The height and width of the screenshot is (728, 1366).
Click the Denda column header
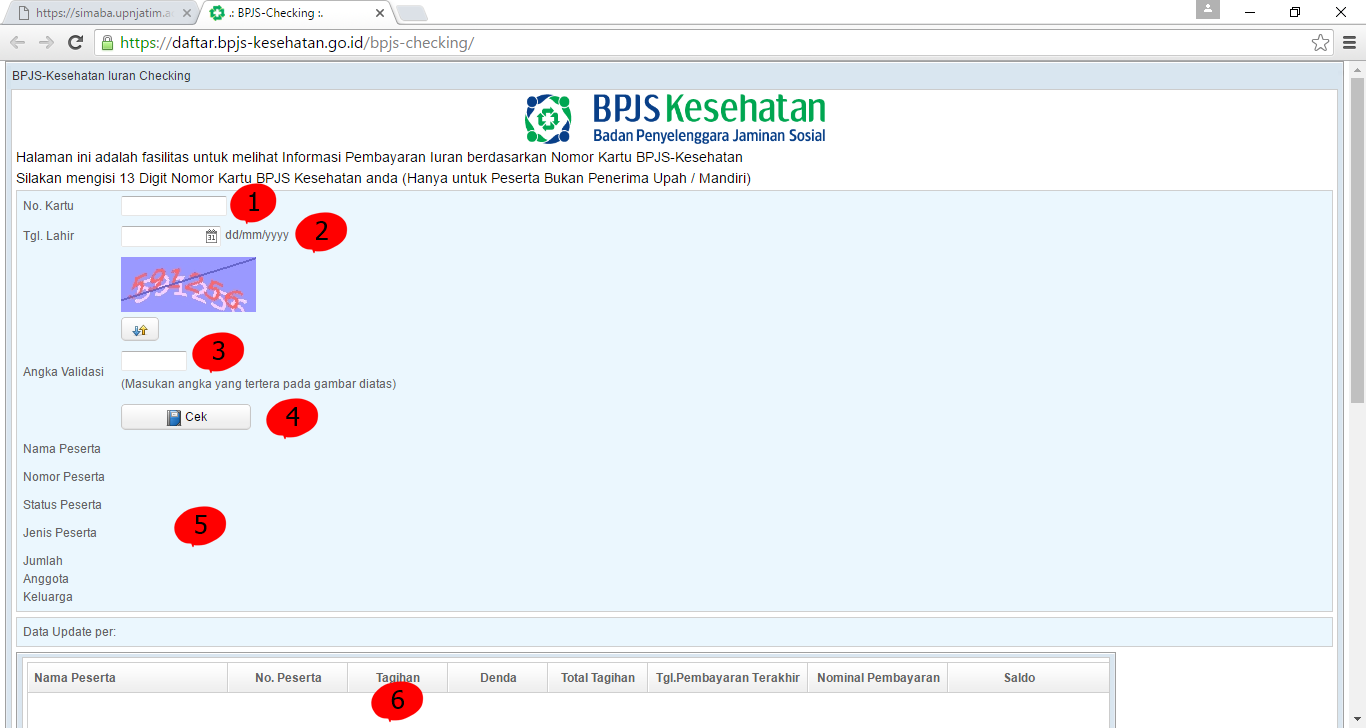(498, 678)
